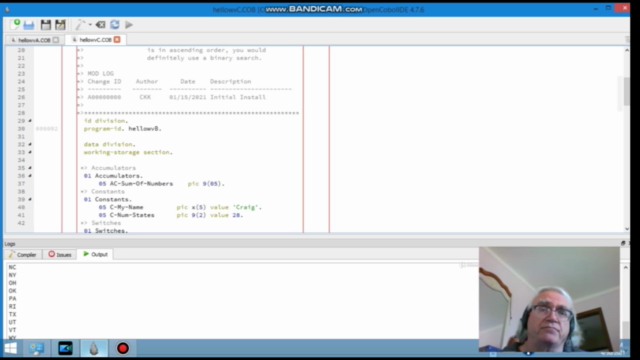
Task: Open the Output logs tab
Action: click(96, 254)
